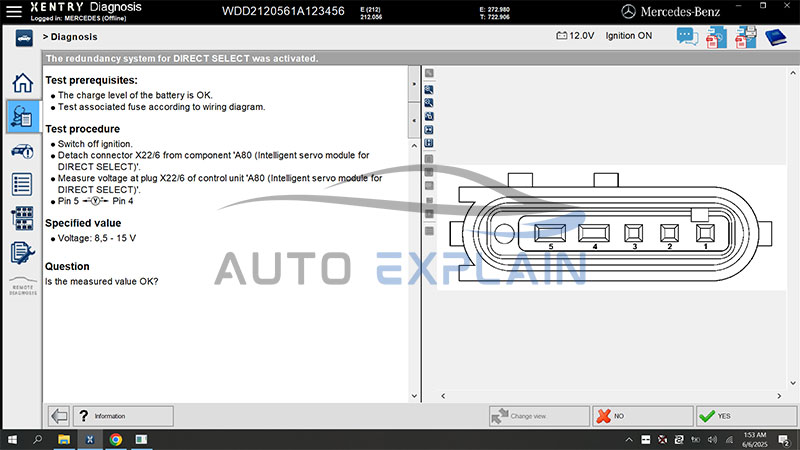Switch to the XENTRY taskbar app

(x=90, y=439)
